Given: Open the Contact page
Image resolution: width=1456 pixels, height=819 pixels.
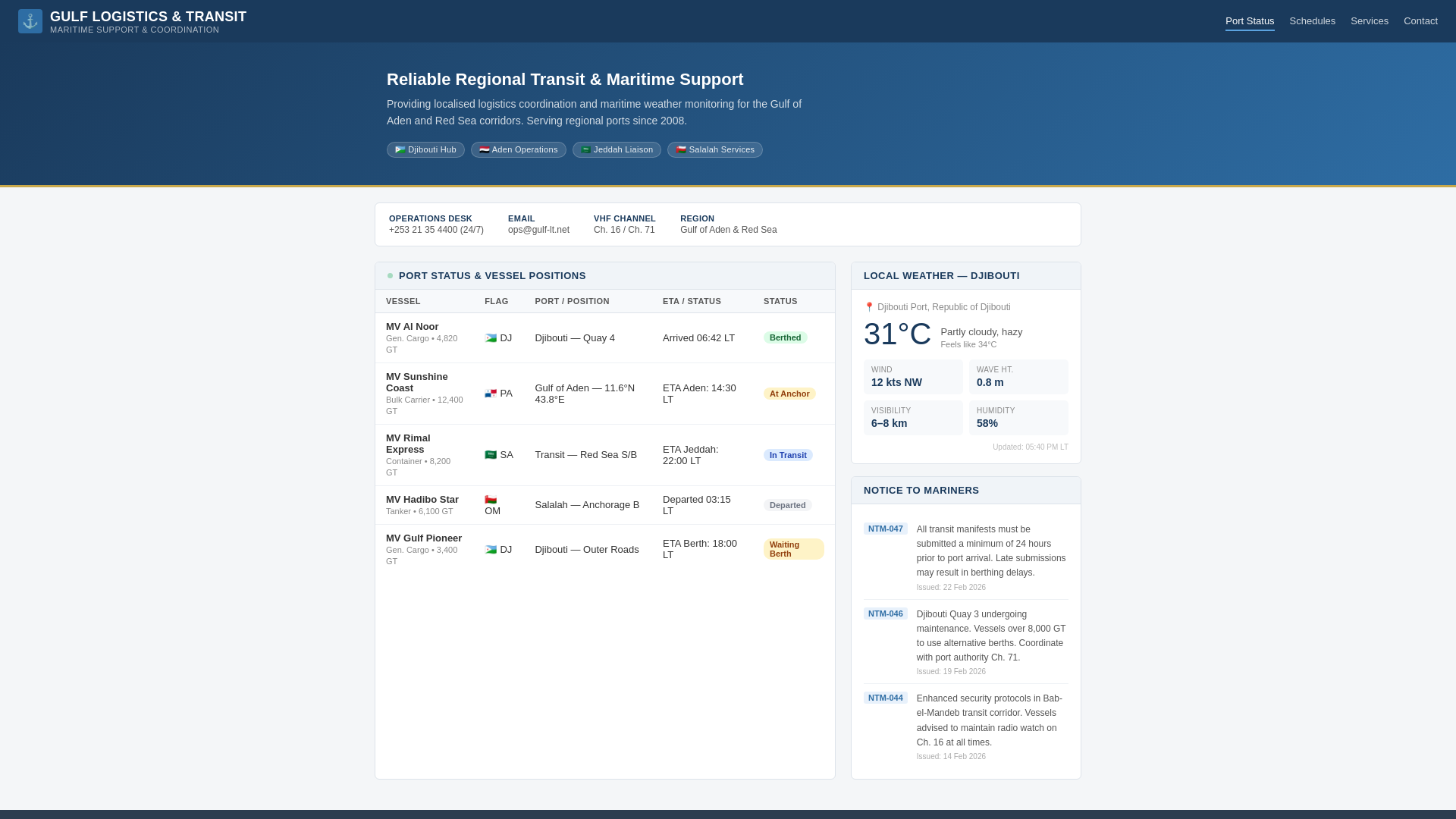Looking at the screenshot, I should pos(1420,21).
